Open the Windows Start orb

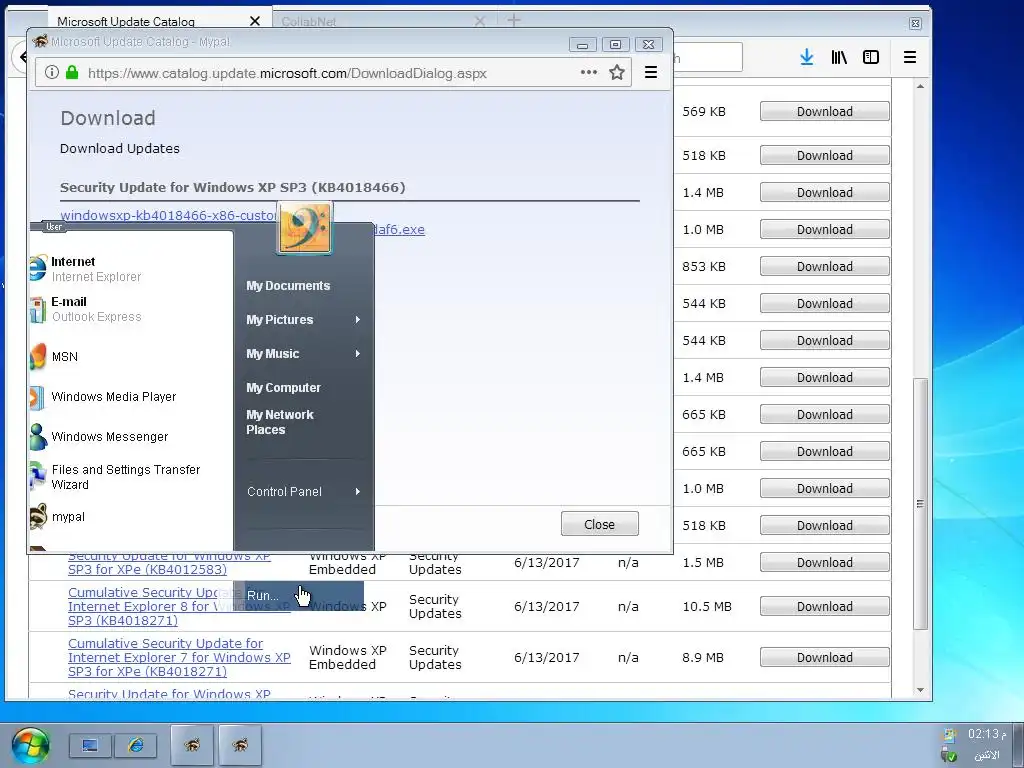[30, 745]
